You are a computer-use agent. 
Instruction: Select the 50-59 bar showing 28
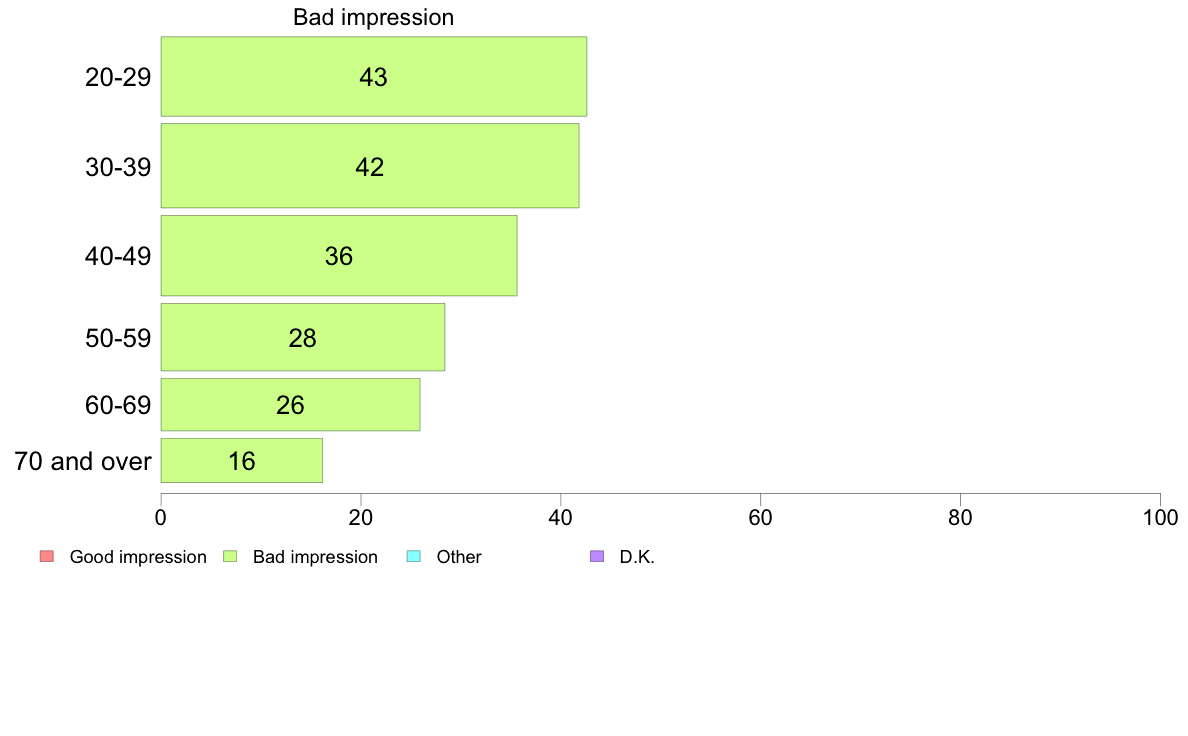pos(302,337)
